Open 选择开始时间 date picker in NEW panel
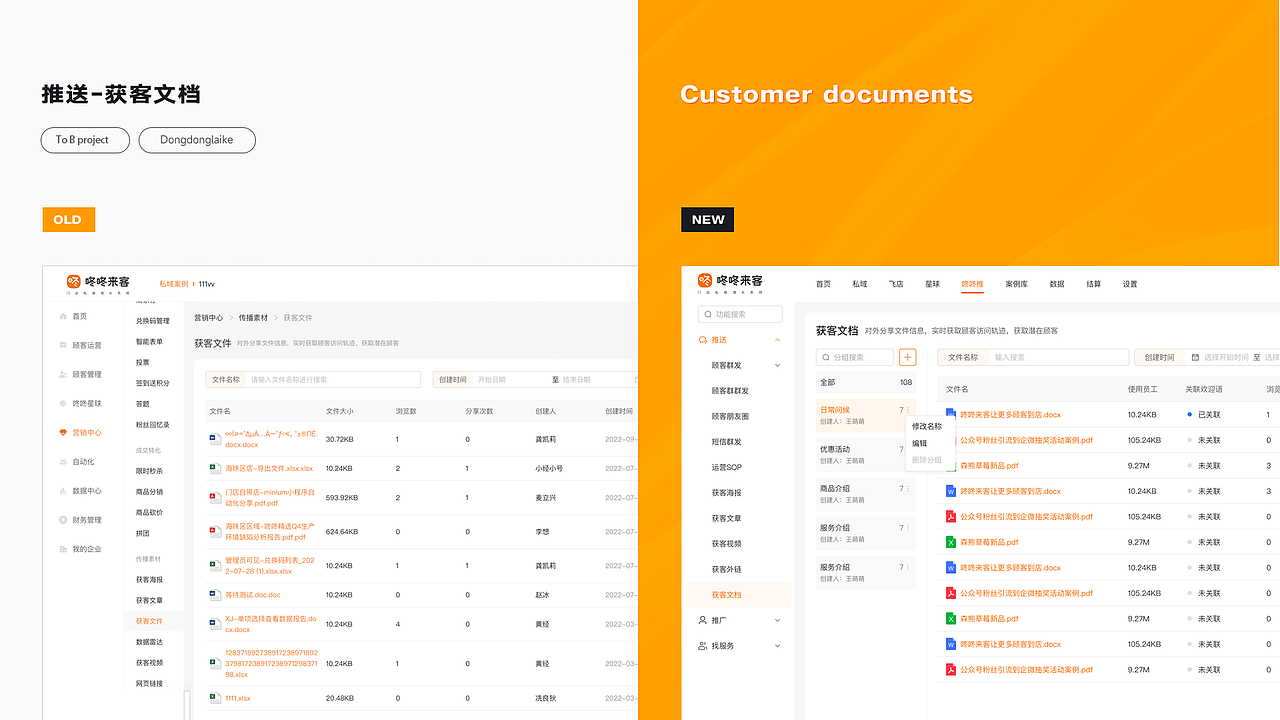Screen dimensions: 1280x720 coord(1226,357)
